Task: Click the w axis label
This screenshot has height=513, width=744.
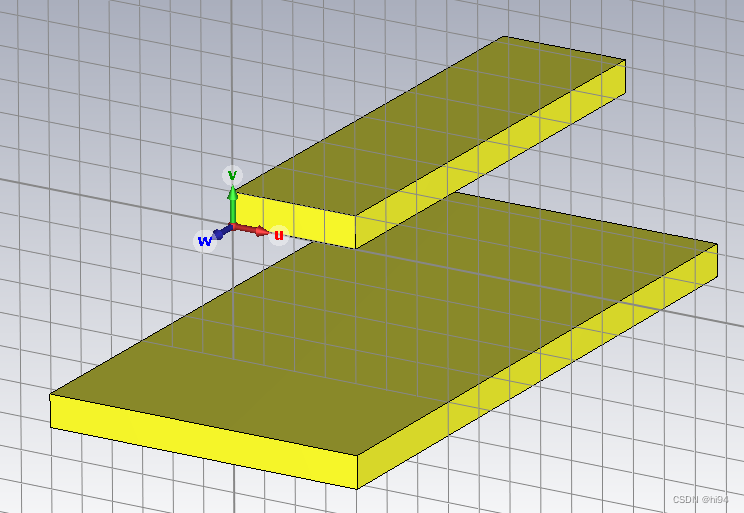Action: coord(205,241)
